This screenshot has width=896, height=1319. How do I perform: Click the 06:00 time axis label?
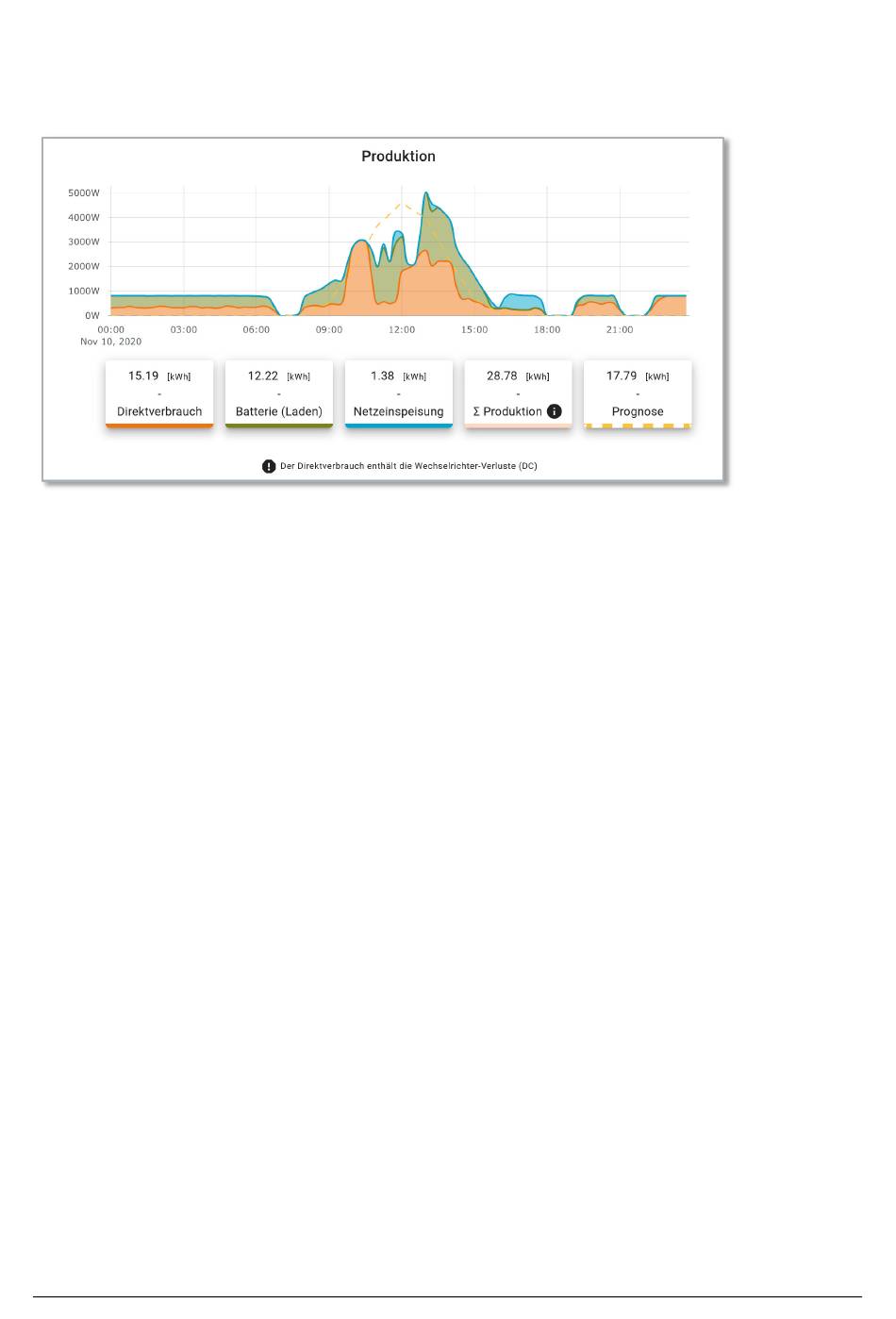click(x=257, y=329)
